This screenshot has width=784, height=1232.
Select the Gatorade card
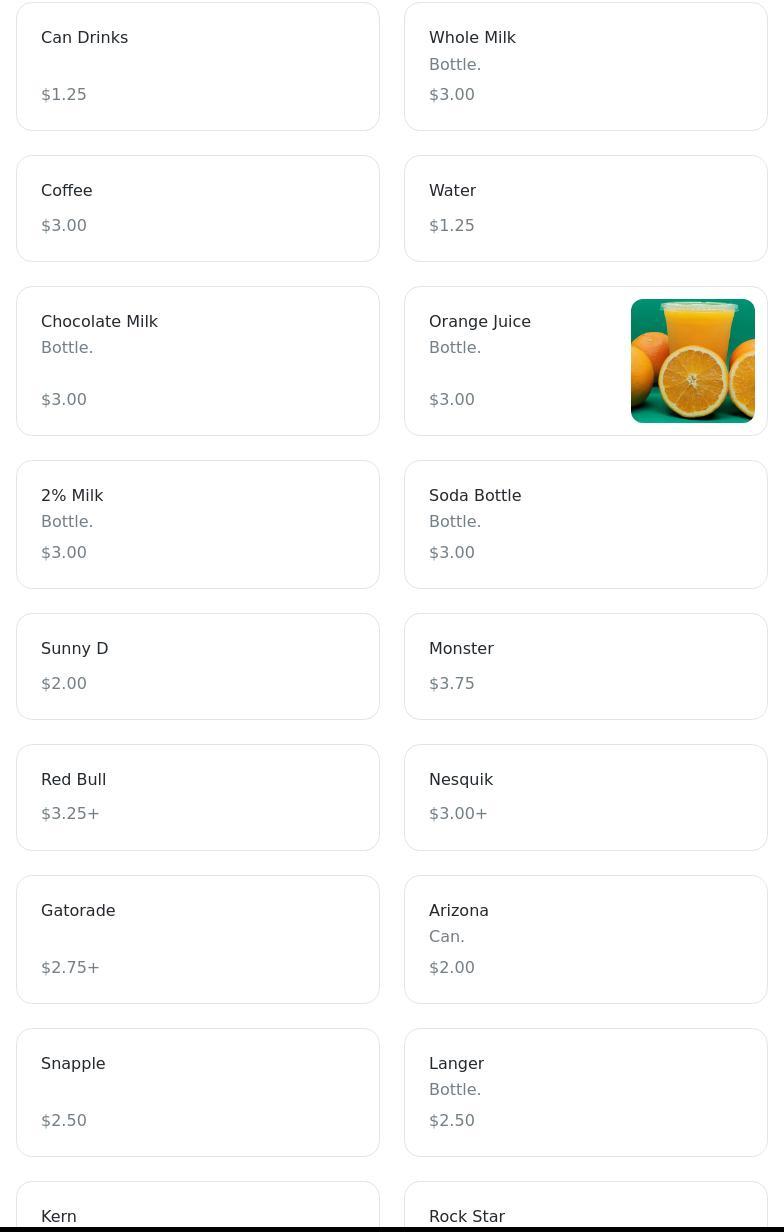coord(197,939)
